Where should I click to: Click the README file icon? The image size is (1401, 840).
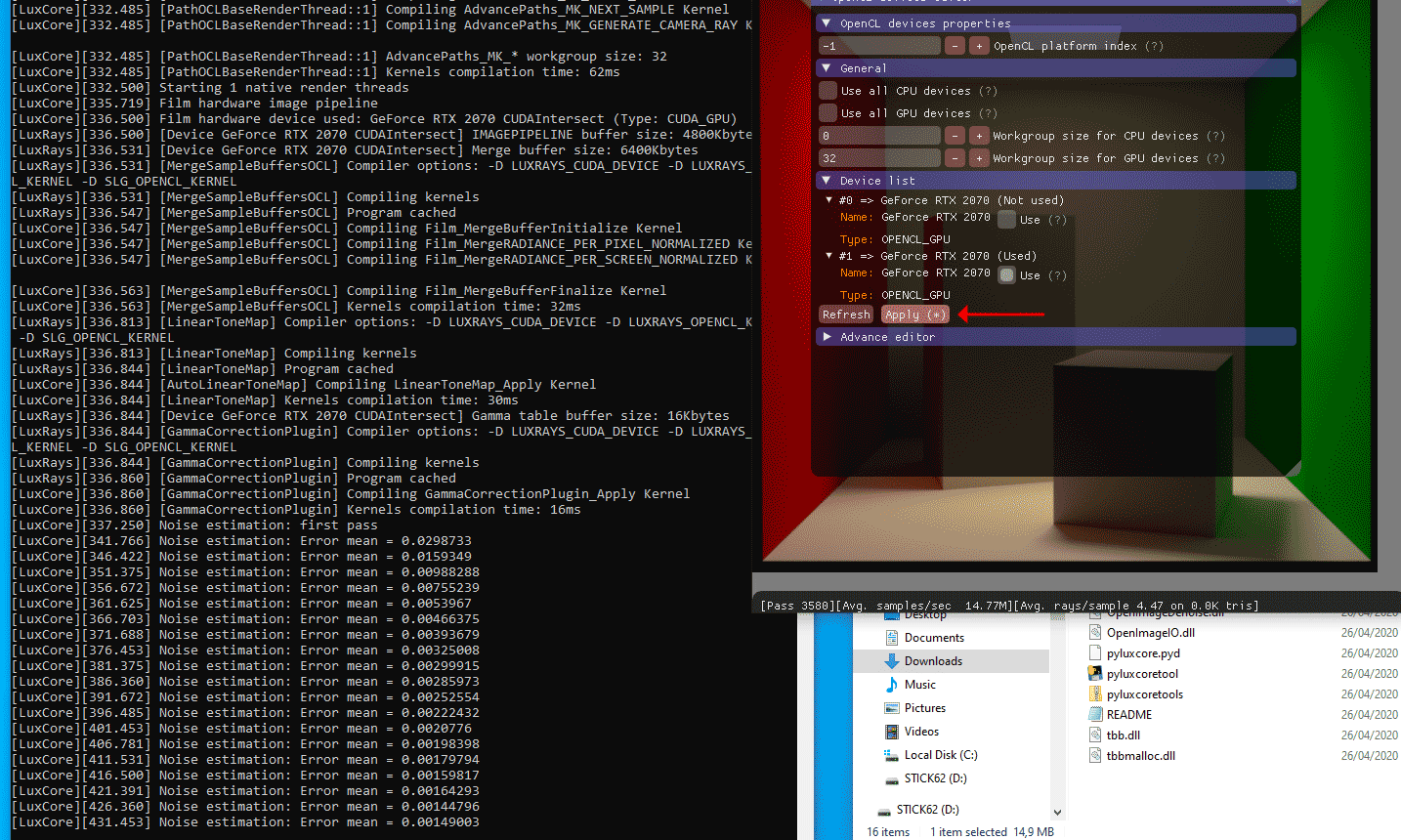(x=1095, y=715)
